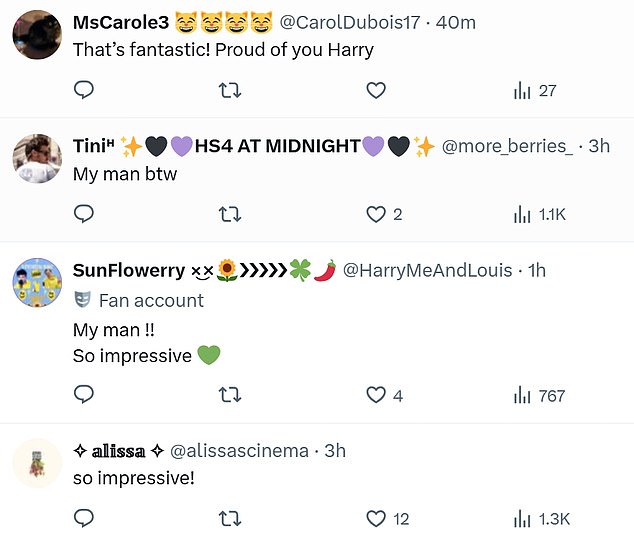
Task: Check 767 views on SunFlowerry's tweet
Action: tap(539, 395)
